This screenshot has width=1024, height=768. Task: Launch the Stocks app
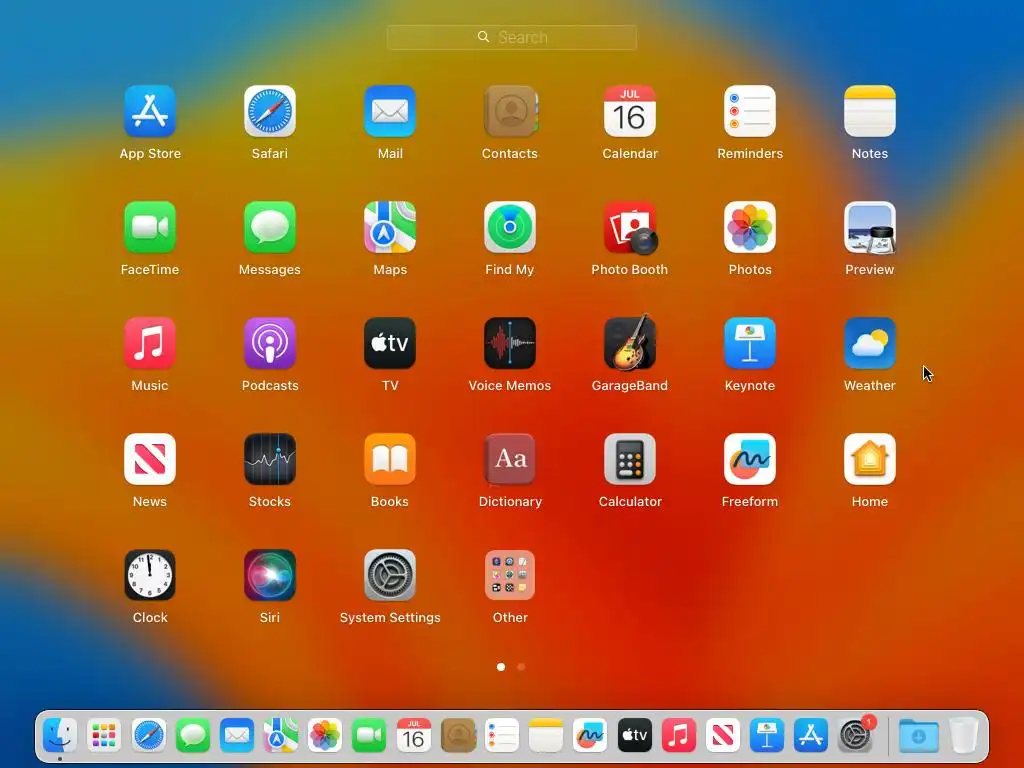coord(270,459)
